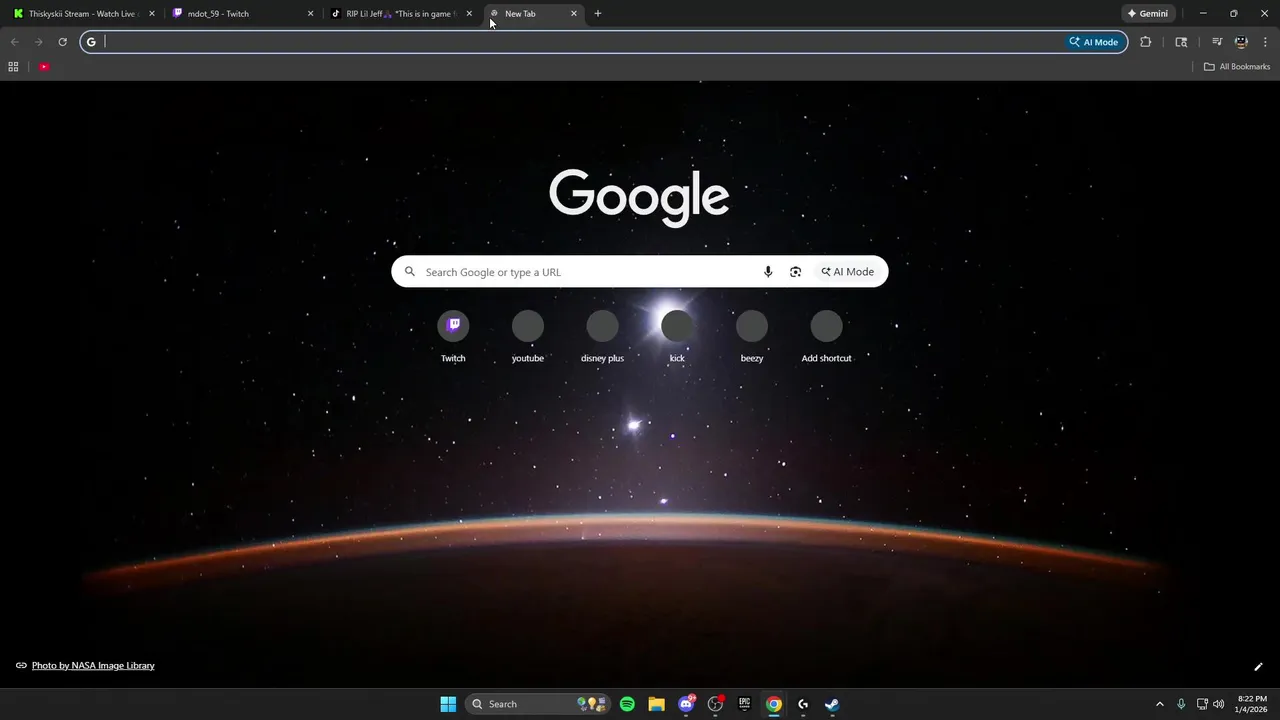Open the Windows Start menu
Screen dimensions: 1280x720
[x=448, y=704]
